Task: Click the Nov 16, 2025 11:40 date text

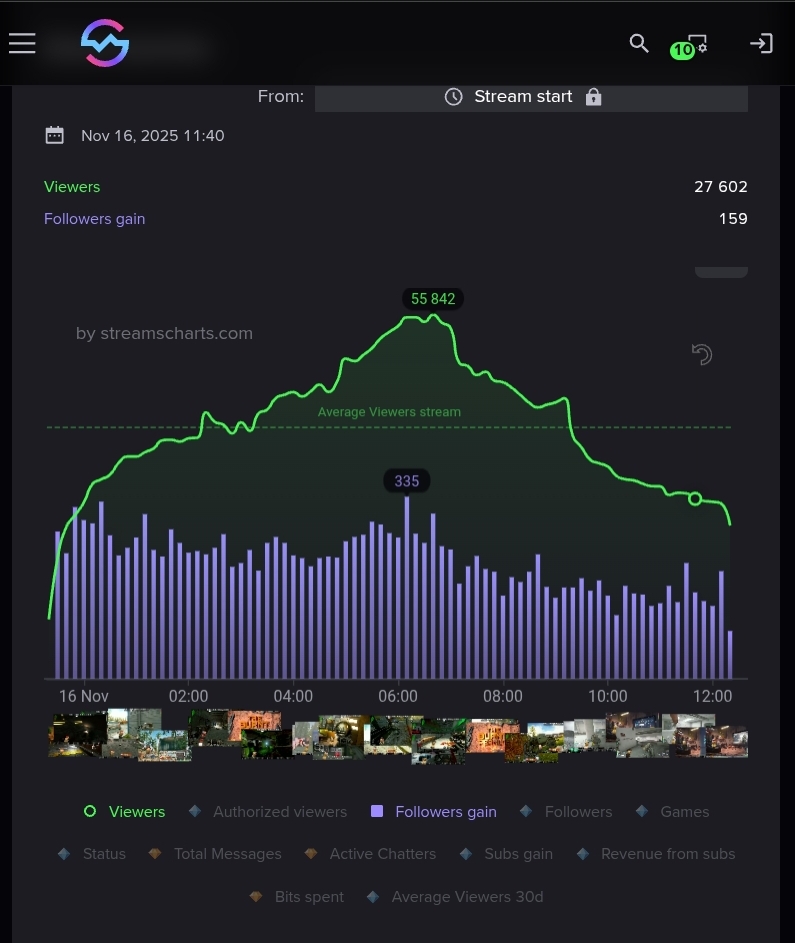Action: [x=153, y=135]
